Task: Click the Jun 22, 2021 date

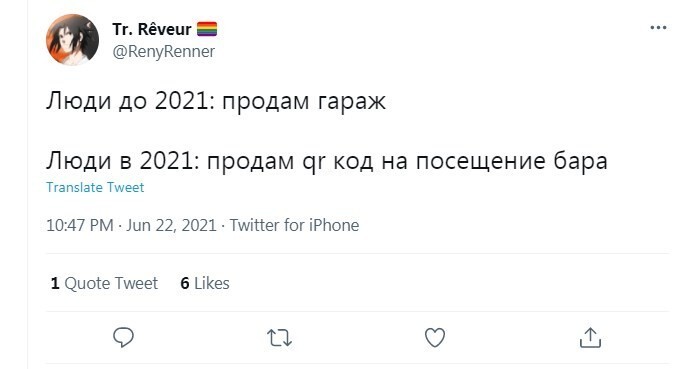Action: point(171,226)
